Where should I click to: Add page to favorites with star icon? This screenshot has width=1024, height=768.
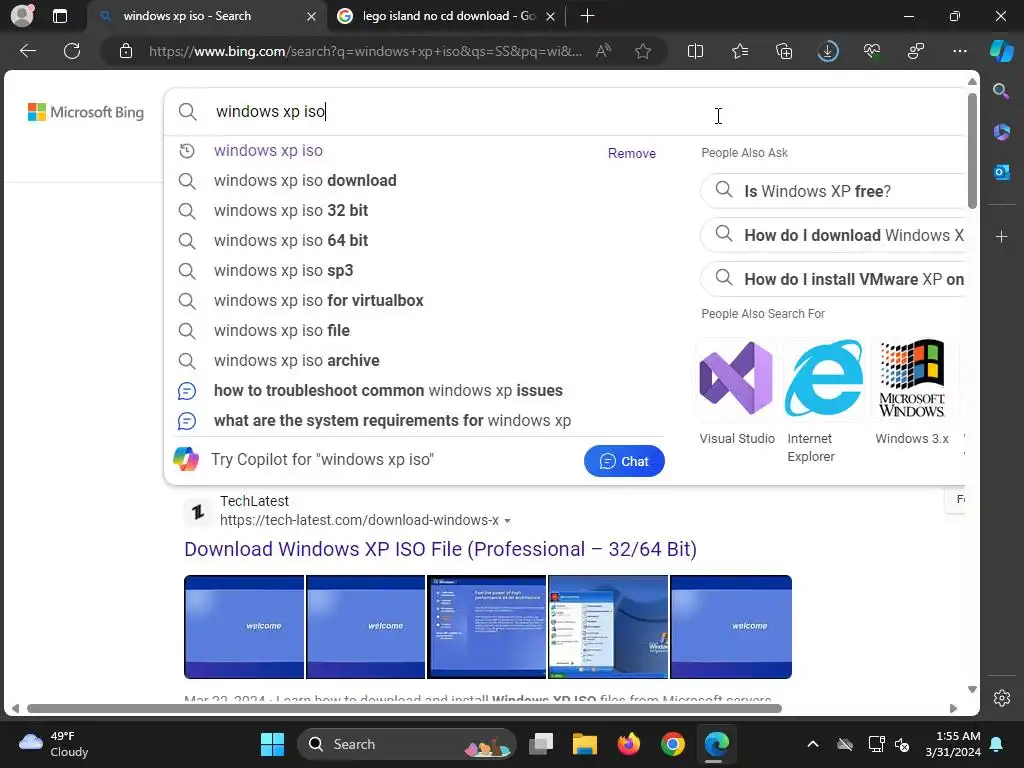click(x=643, y=51)
